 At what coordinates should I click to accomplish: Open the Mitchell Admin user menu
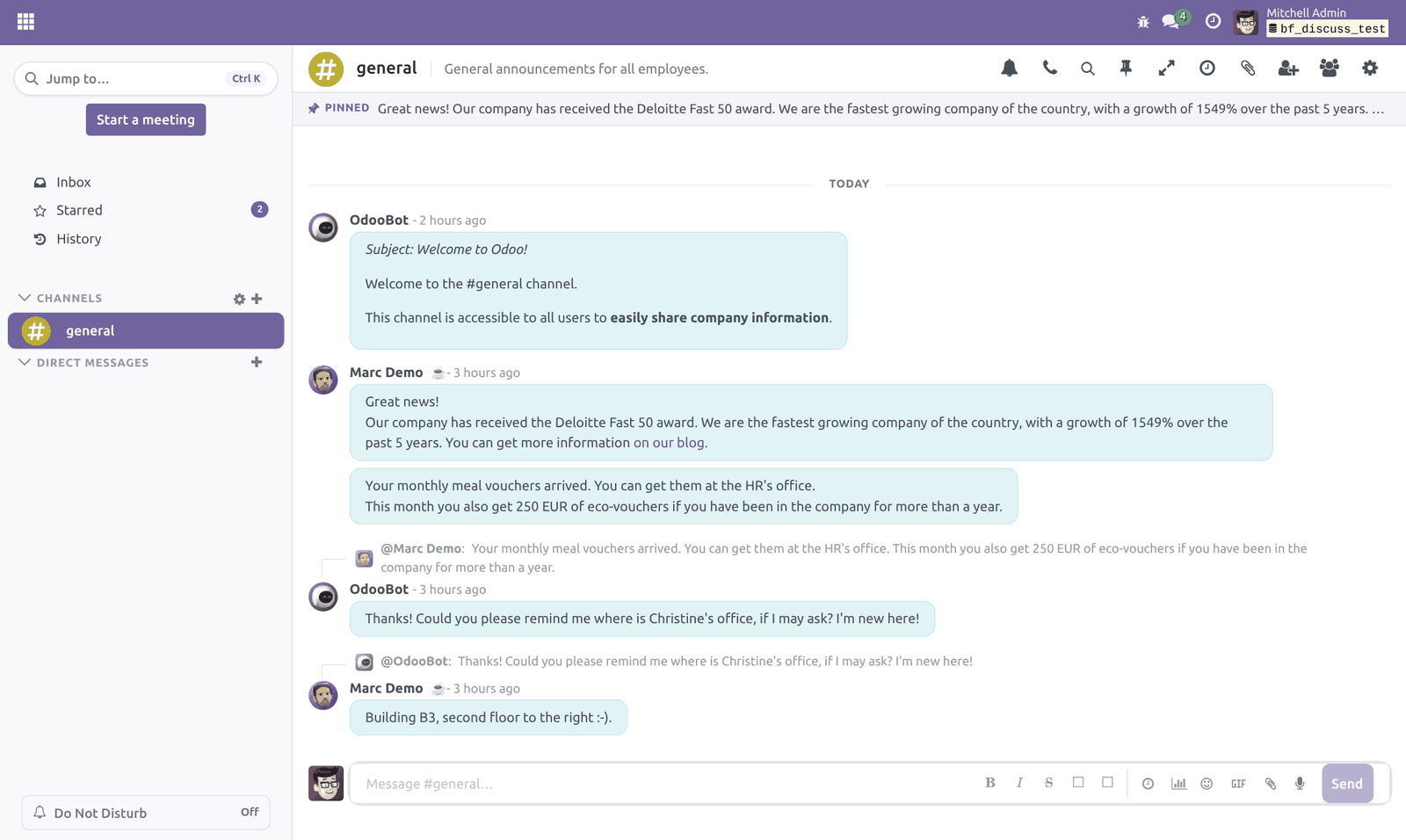click(1310, 22)
